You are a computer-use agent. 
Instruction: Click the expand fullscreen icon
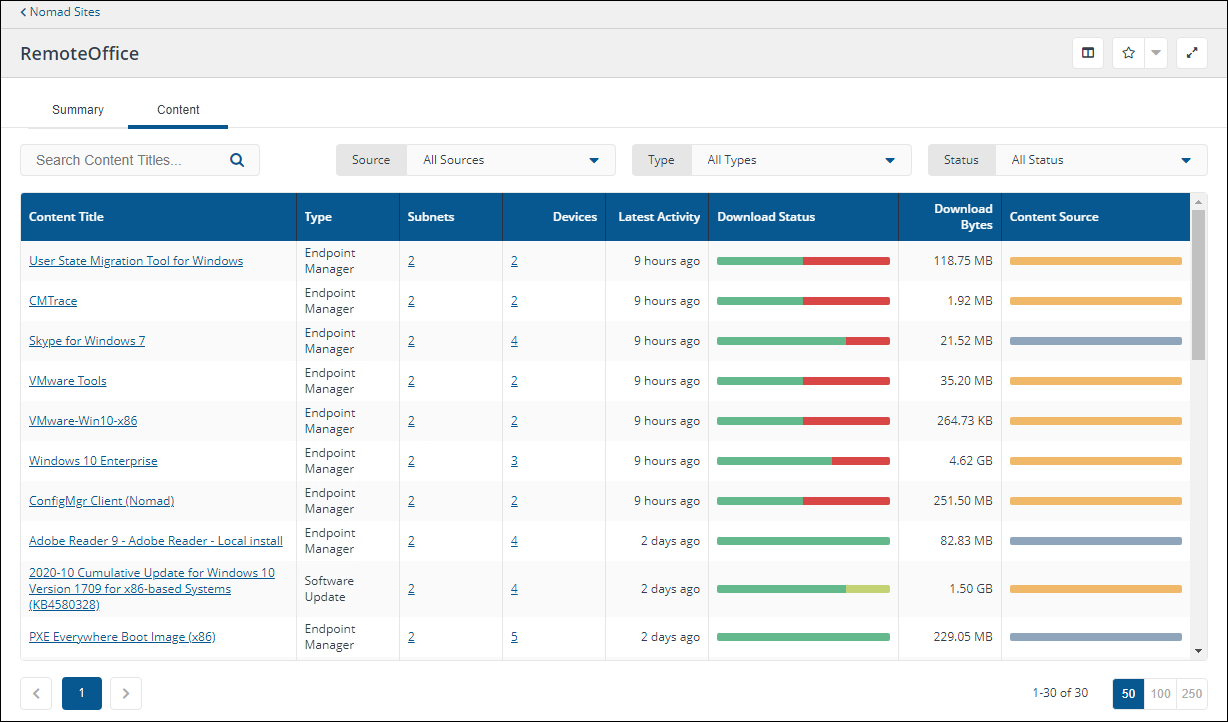(x=1191, y=53)
